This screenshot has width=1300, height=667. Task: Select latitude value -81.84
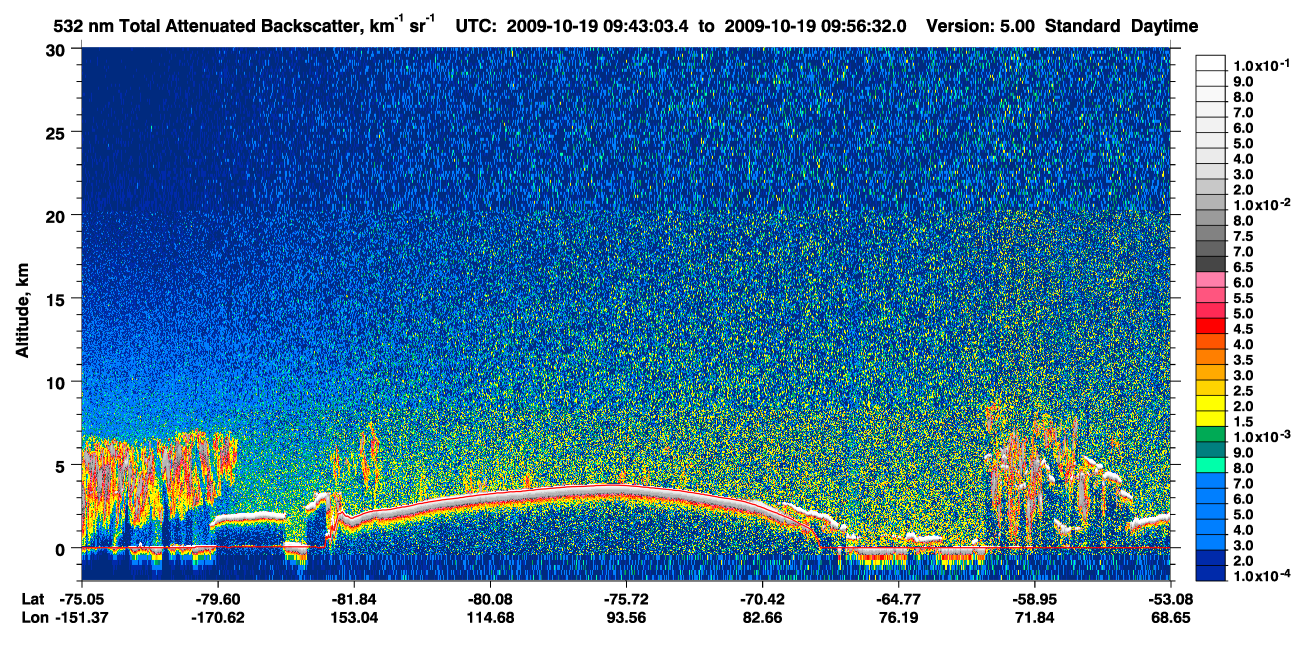354,599
